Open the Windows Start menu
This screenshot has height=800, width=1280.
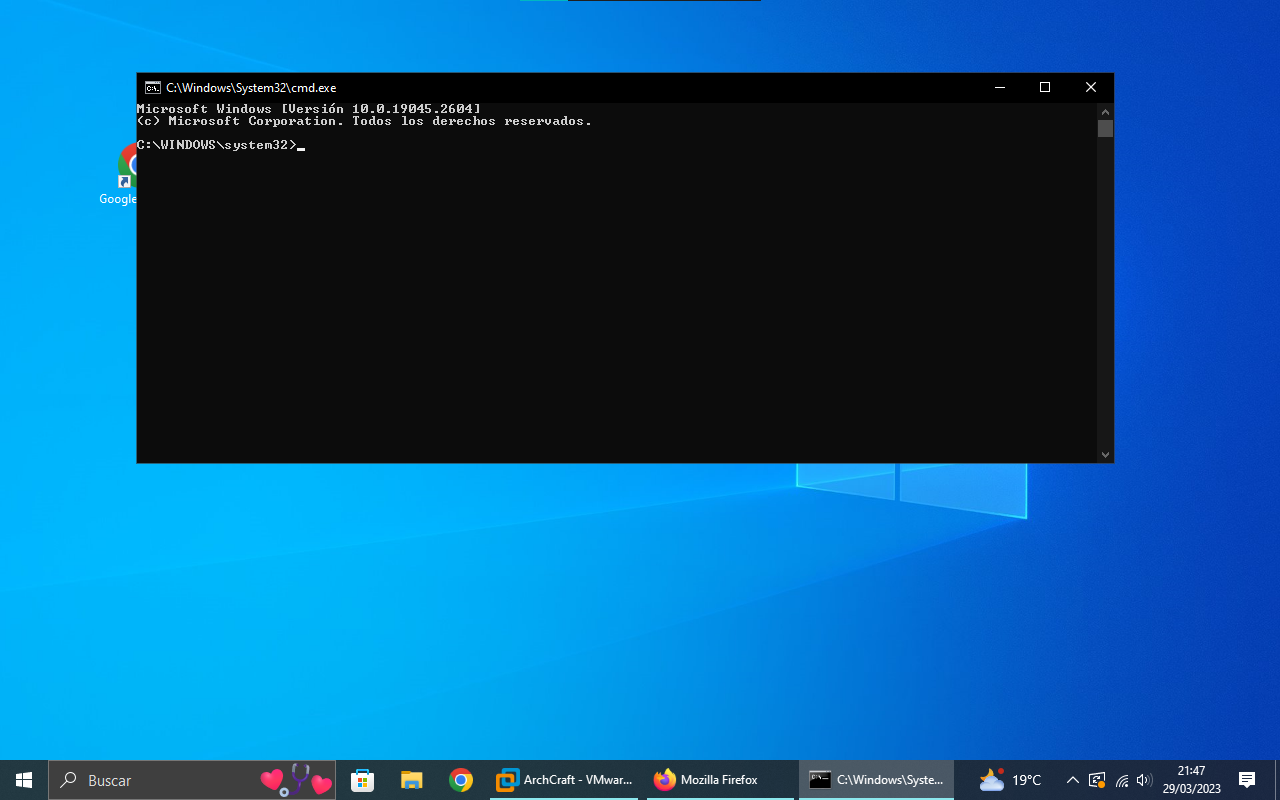point(24,780)
